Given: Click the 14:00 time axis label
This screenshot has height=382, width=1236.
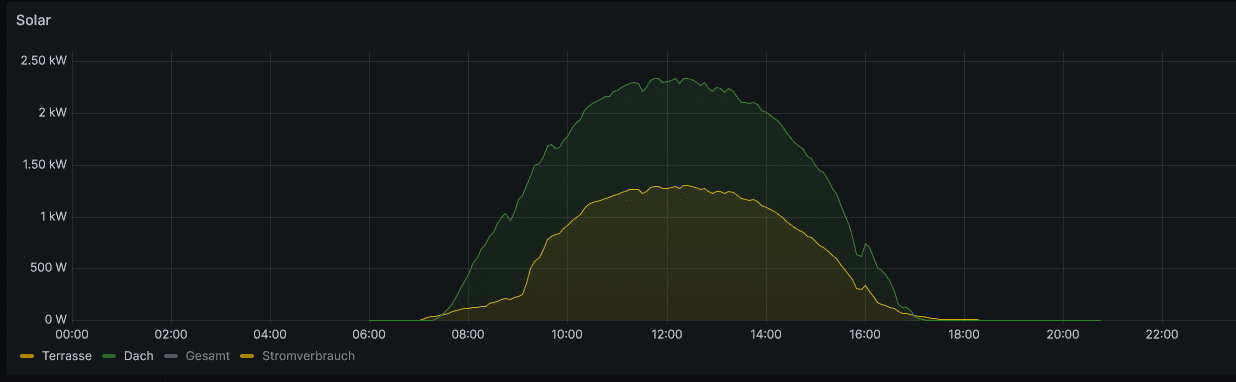Looking at the screenshot, I should coord(766,335).
